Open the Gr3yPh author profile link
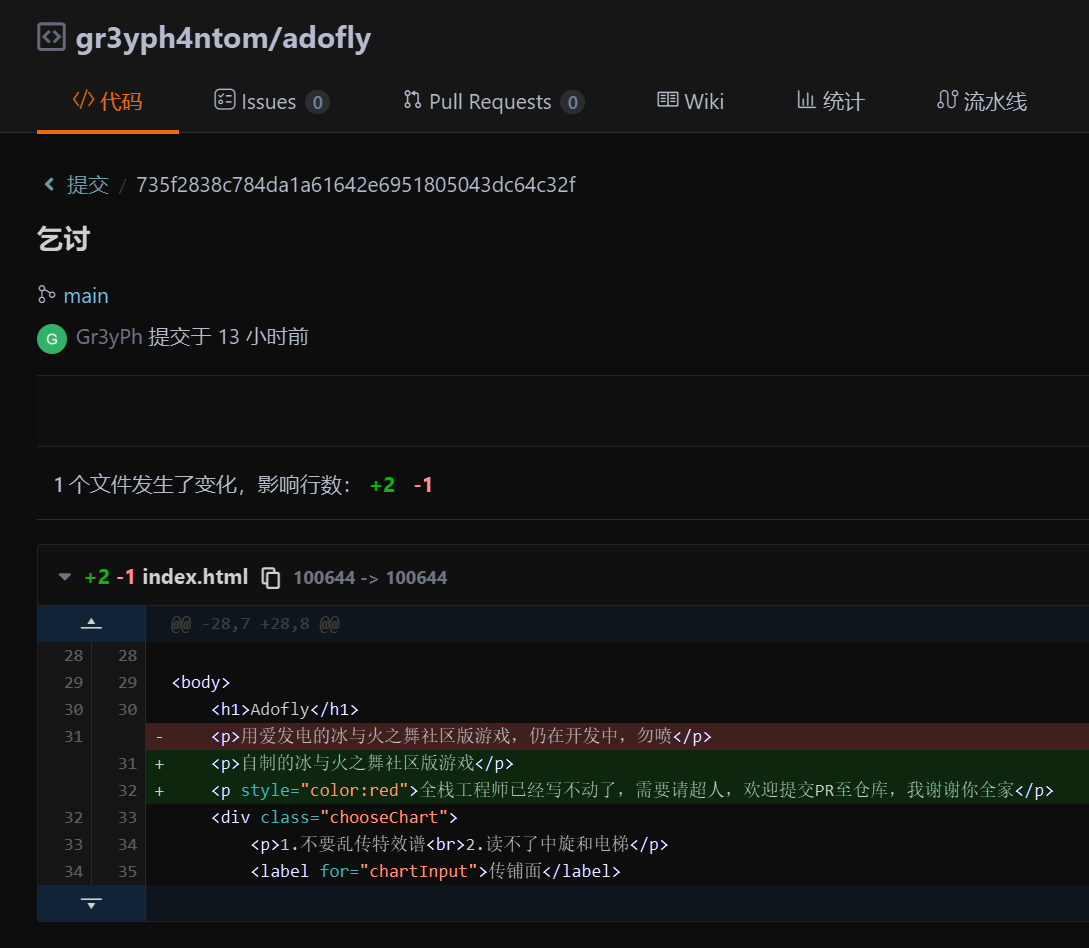 109,337
